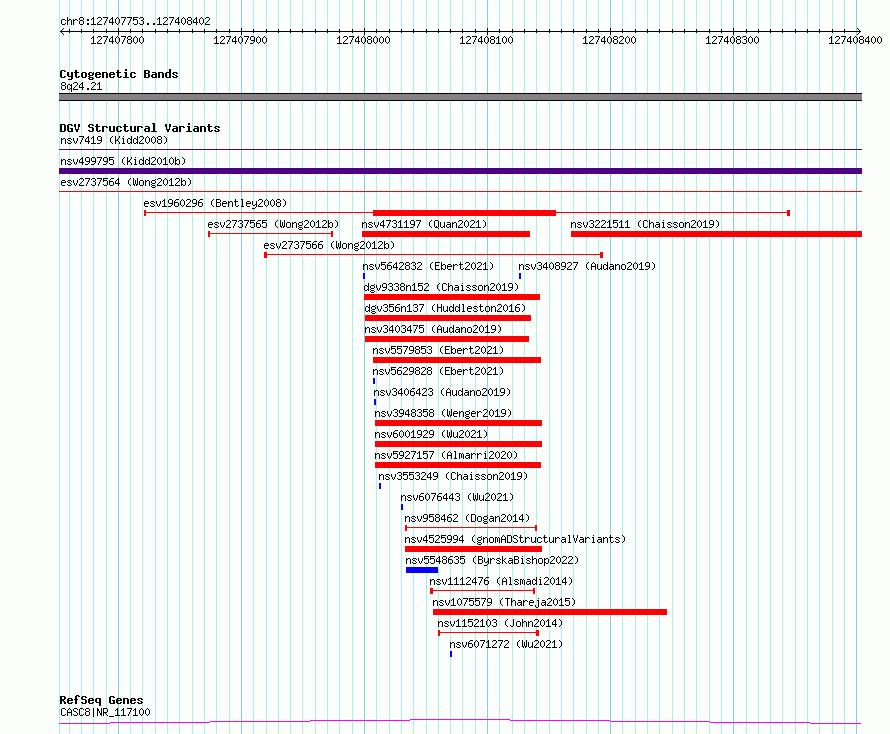Select the nsv6001929 red feature bar
The height and width of the screenshot is (734, 890).
(x=459, y=444)
